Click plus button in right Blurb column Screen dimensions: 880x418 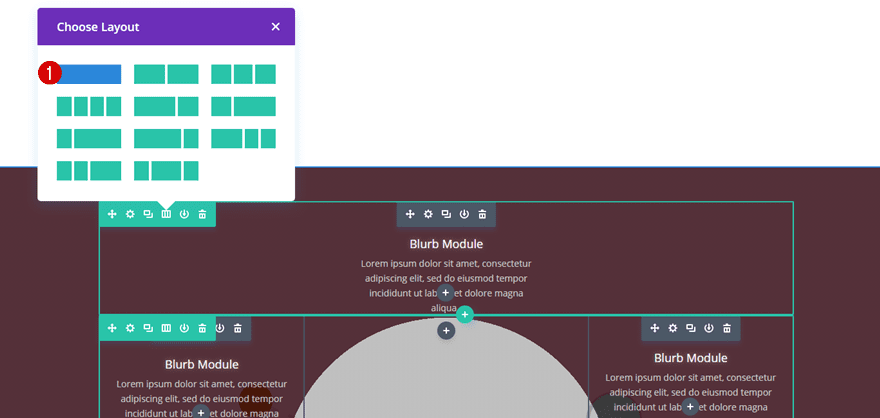pyautogui.click(x=690, y=407)
